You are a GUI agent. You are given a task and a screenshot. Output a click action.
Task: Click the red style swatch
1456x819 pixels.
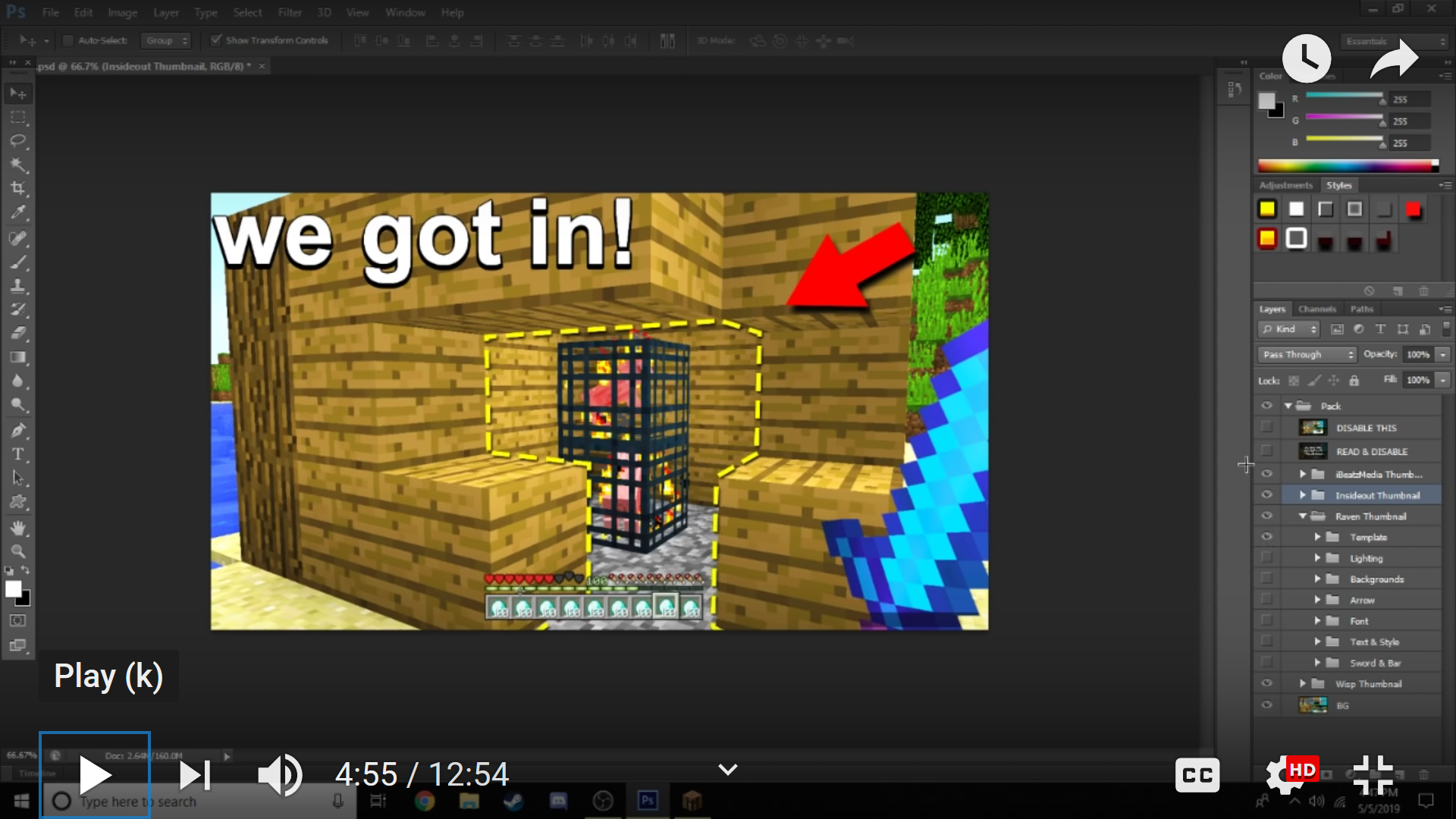pyautogui.click(x=1413, y=209)
